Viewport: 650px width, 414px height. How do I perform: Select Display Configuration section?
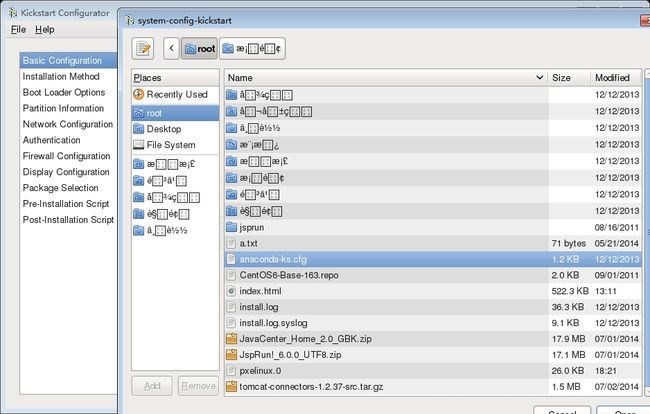click(69, 172)
